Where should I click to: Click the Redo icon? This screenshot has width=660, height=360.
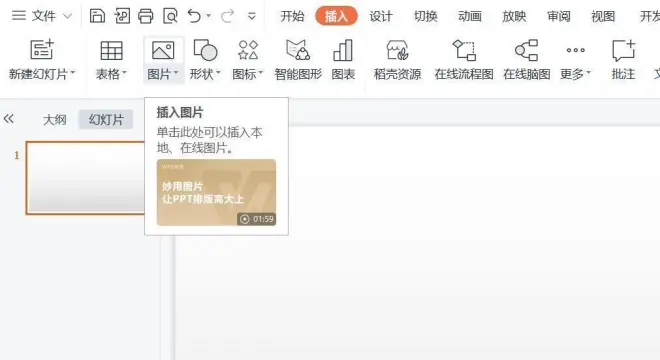coord(227,16)
